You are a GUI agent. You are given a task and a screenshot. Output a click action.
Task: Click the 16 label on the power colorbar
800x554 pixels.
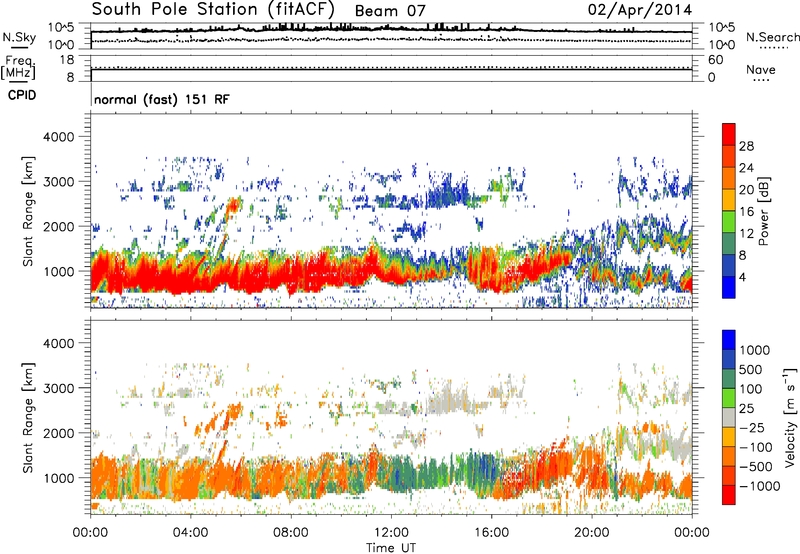[746, 212]
